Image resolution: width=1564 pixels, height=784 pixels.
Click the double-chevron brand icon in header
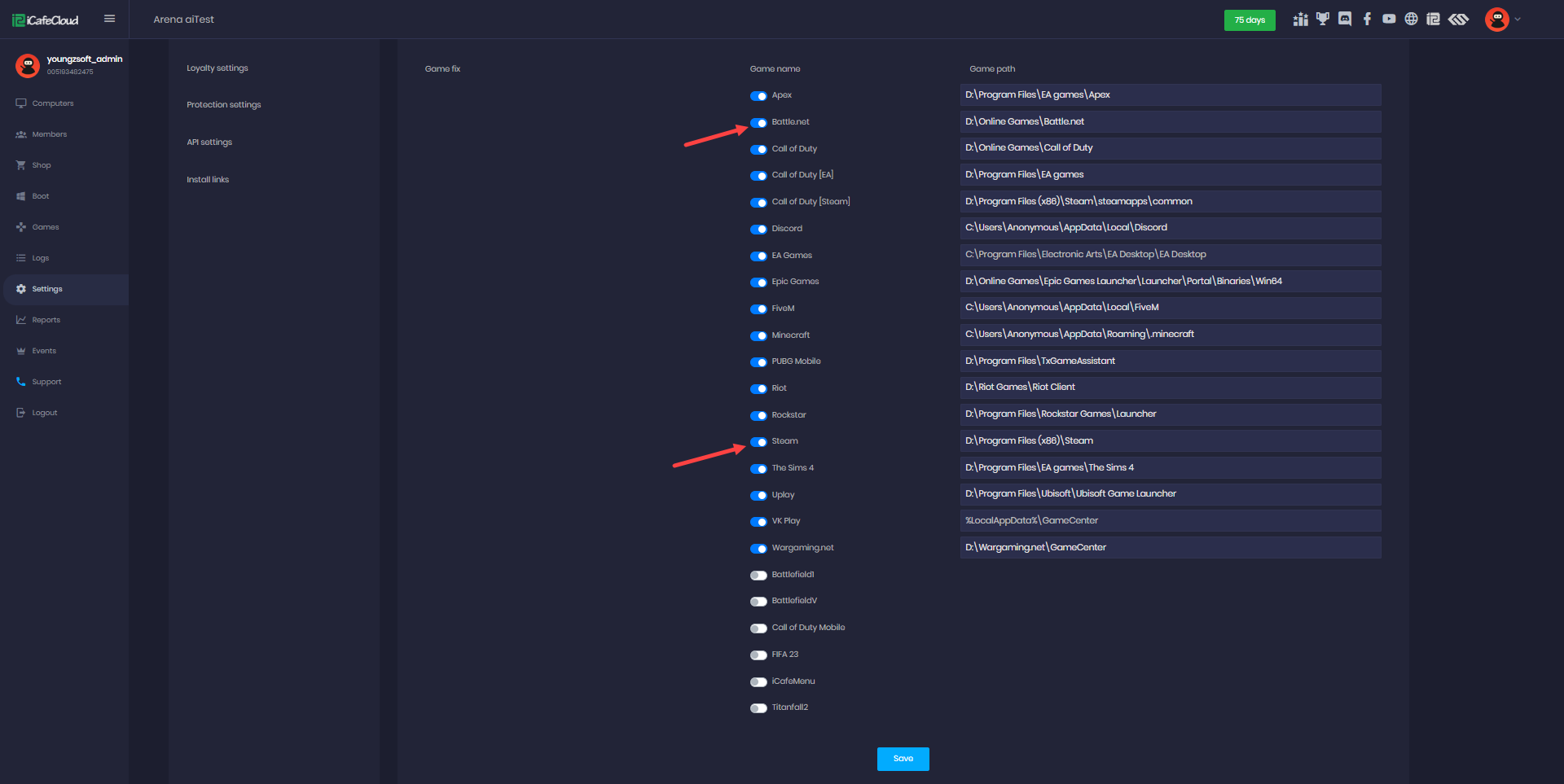(1458, 19)
